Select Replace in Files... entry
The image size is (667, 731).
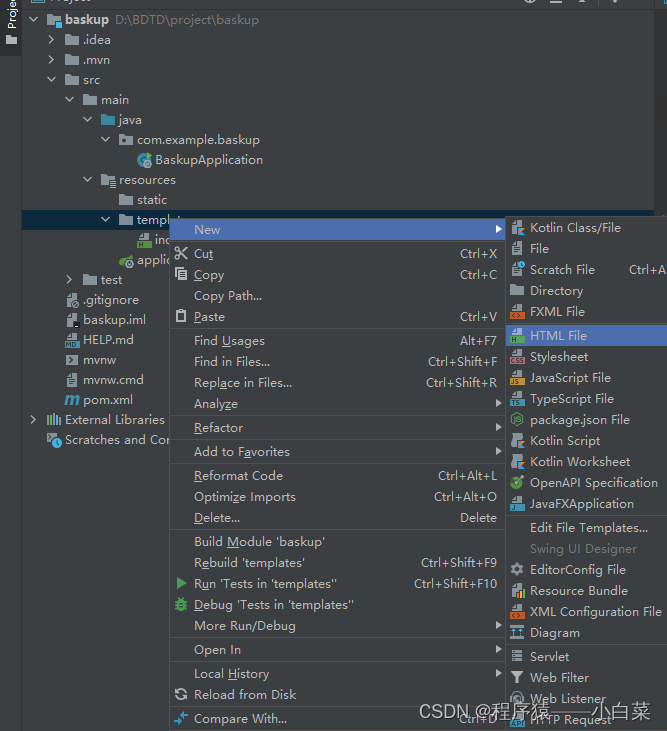[337, 383]
